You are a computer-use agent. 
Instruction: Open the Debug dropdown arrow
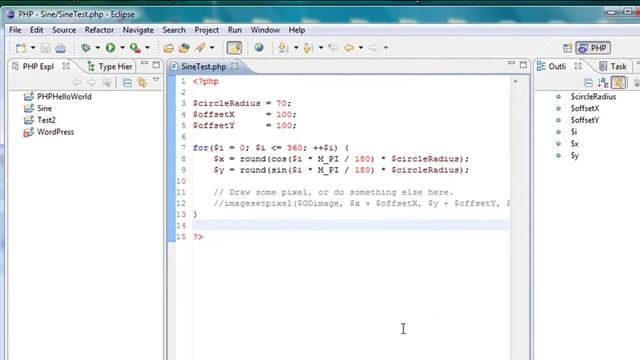point(98,48)
